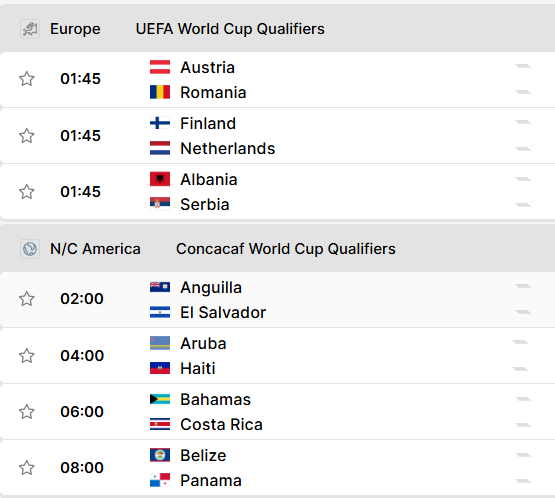Screen dimensions: 555x498
Task: Select the Europe region label
Action: click(75, 29)
